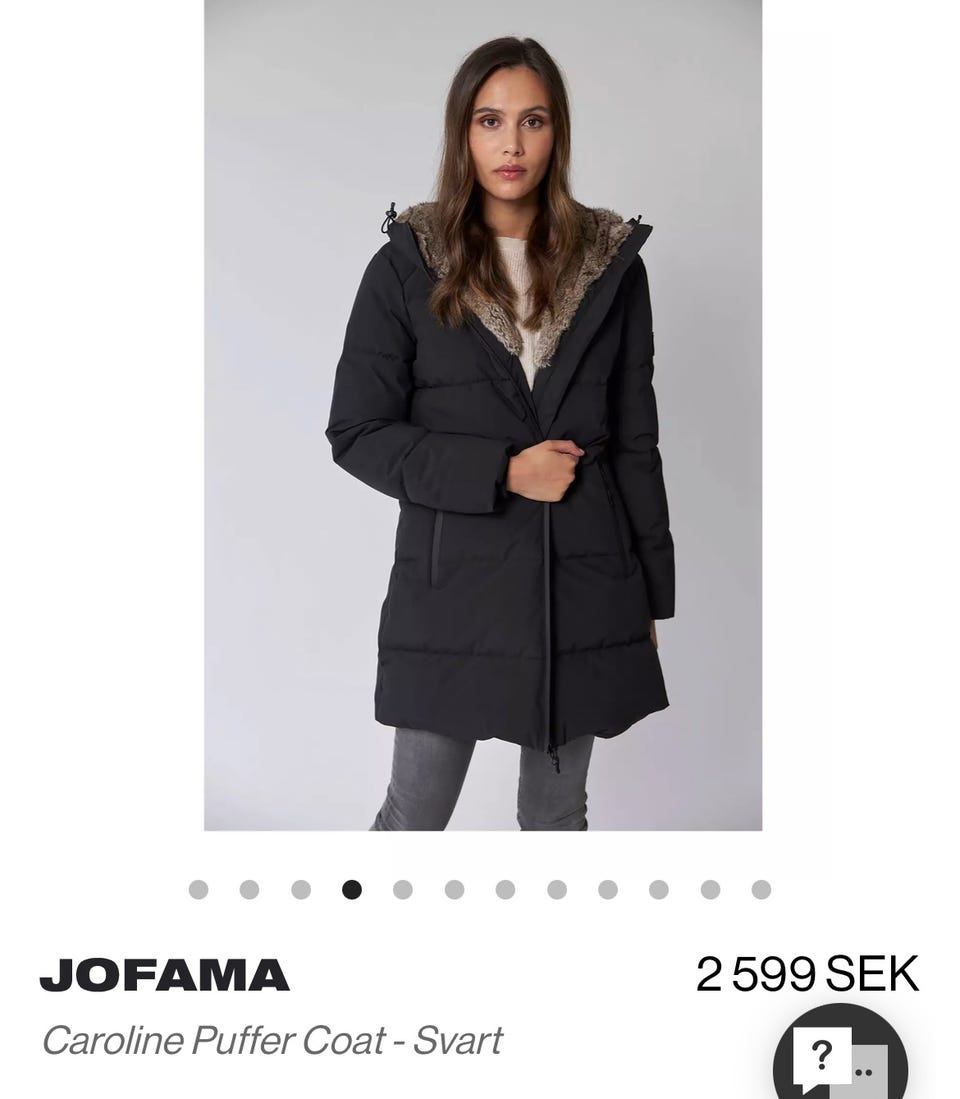Open the JOFAMA brand link
The image size is (960, 1099).
coord(165,975)
